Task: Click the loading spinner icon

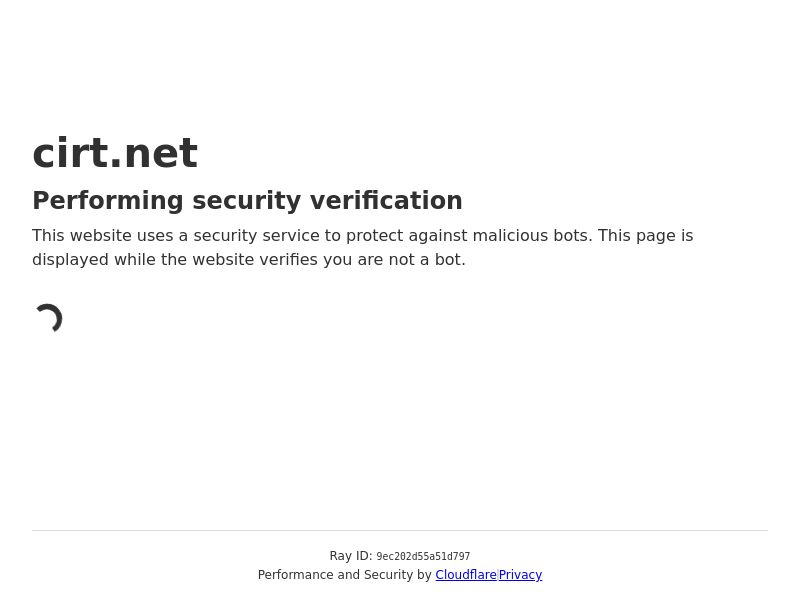Action: click(48, 318)
